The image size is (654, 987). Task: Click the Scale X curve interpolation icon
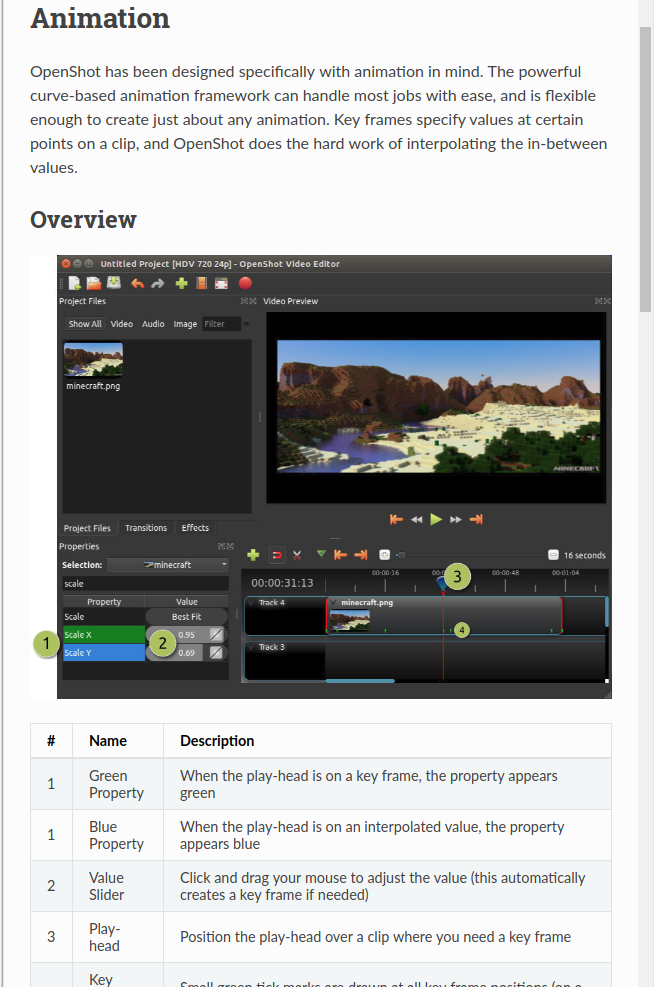[216, 634]
